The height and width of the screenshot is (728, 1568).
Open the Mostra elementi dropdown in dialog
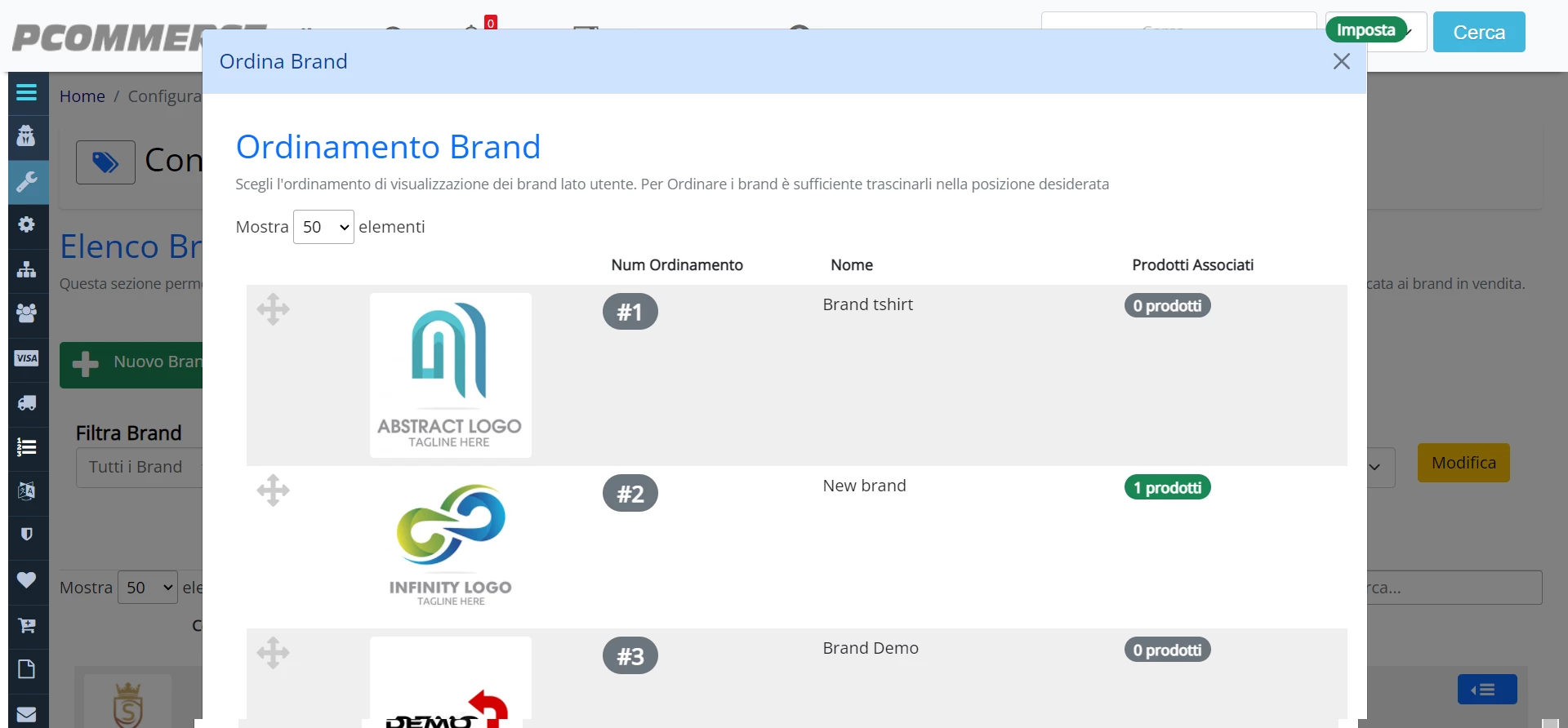[323, 227]
